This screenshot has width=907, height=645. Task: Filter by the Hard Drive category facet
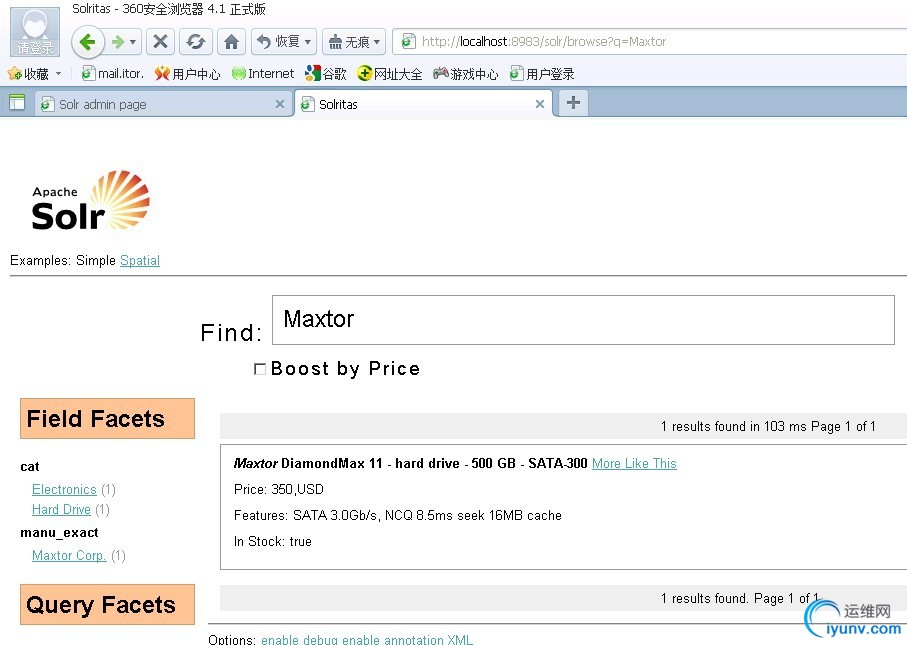tap(61, 510)
